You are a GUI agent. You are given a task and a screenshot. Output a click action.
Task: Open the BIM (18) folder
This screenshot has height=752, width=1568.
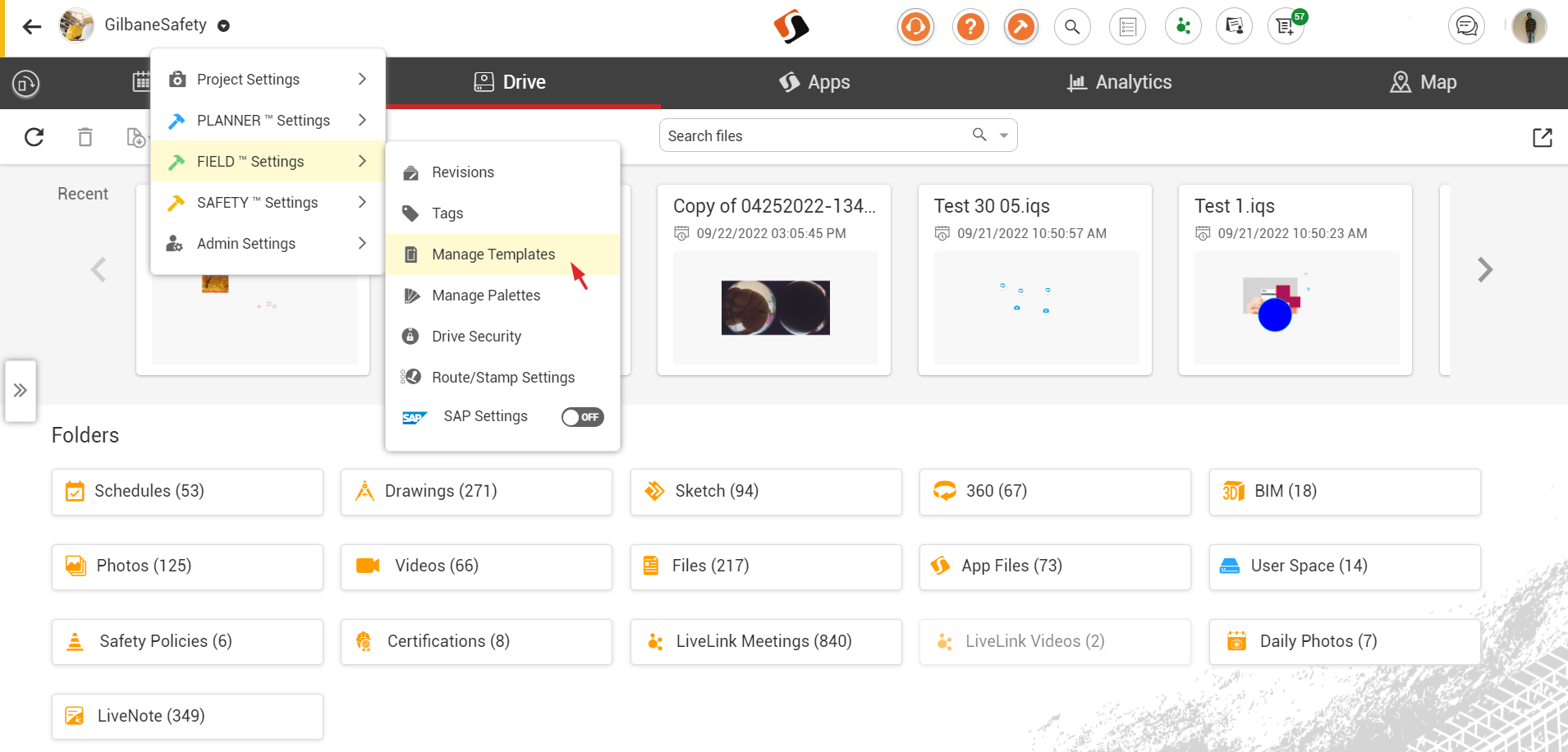pos(1345,492)
